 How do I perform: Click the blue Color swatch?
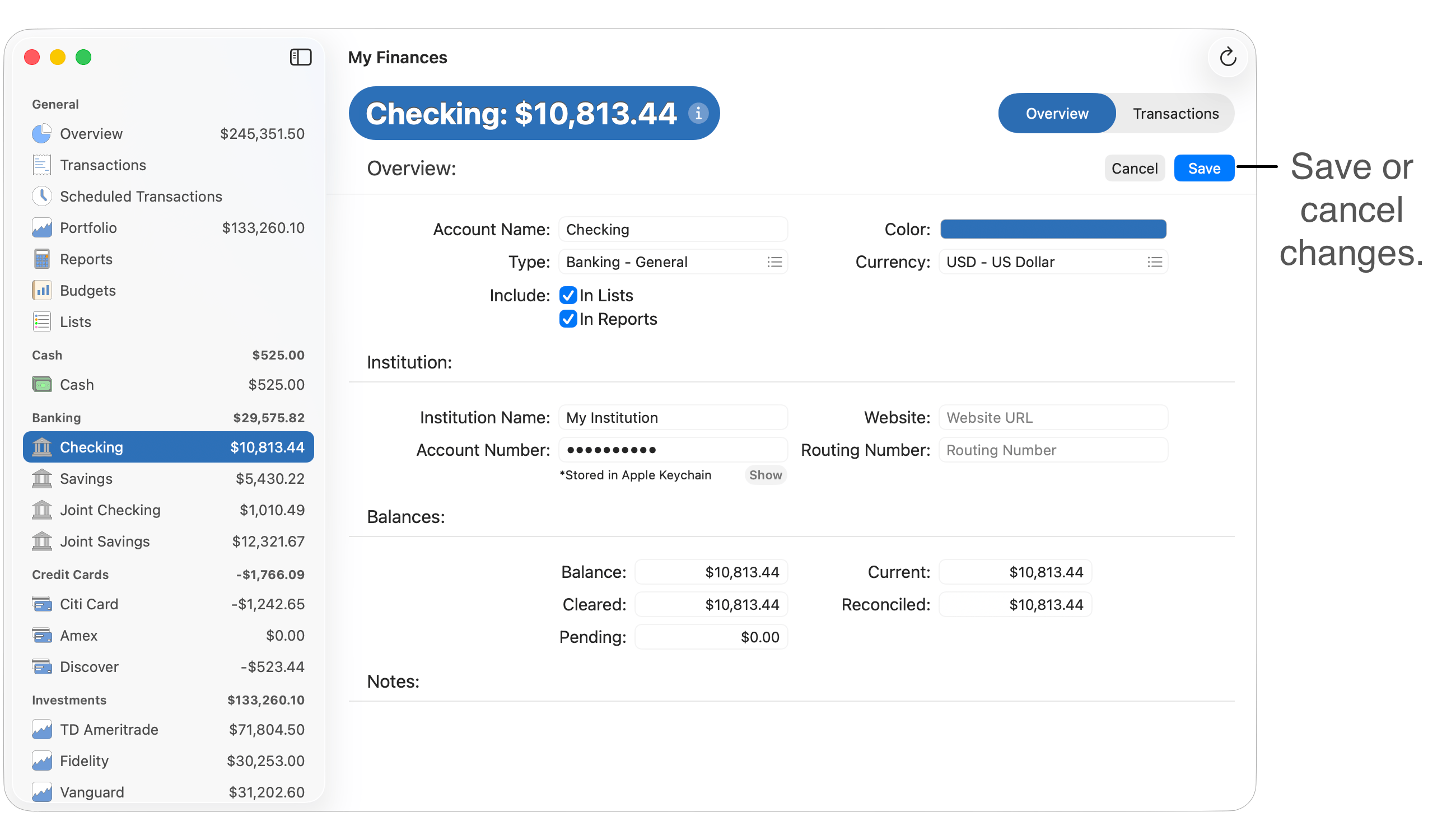(1053, 229)
